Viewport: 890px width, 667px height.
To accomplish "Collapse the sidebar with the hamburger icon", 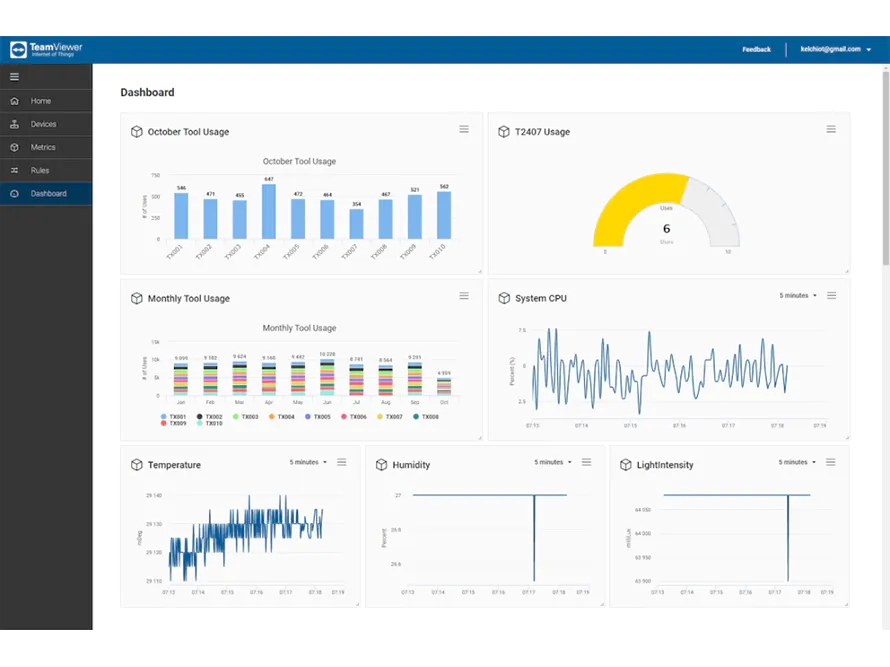I will point(14,76).
